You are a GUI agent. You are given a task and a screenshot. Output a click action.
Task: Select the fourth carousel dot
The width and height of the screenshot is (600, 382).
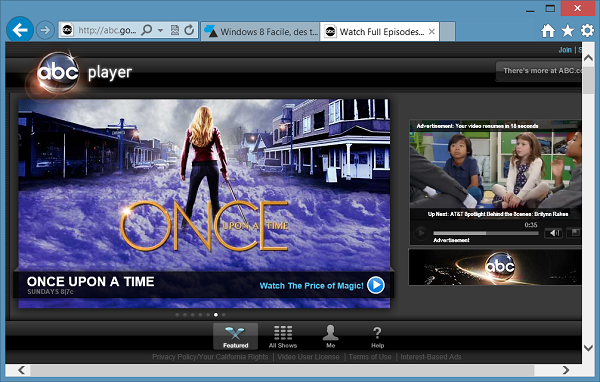[200, 315]
